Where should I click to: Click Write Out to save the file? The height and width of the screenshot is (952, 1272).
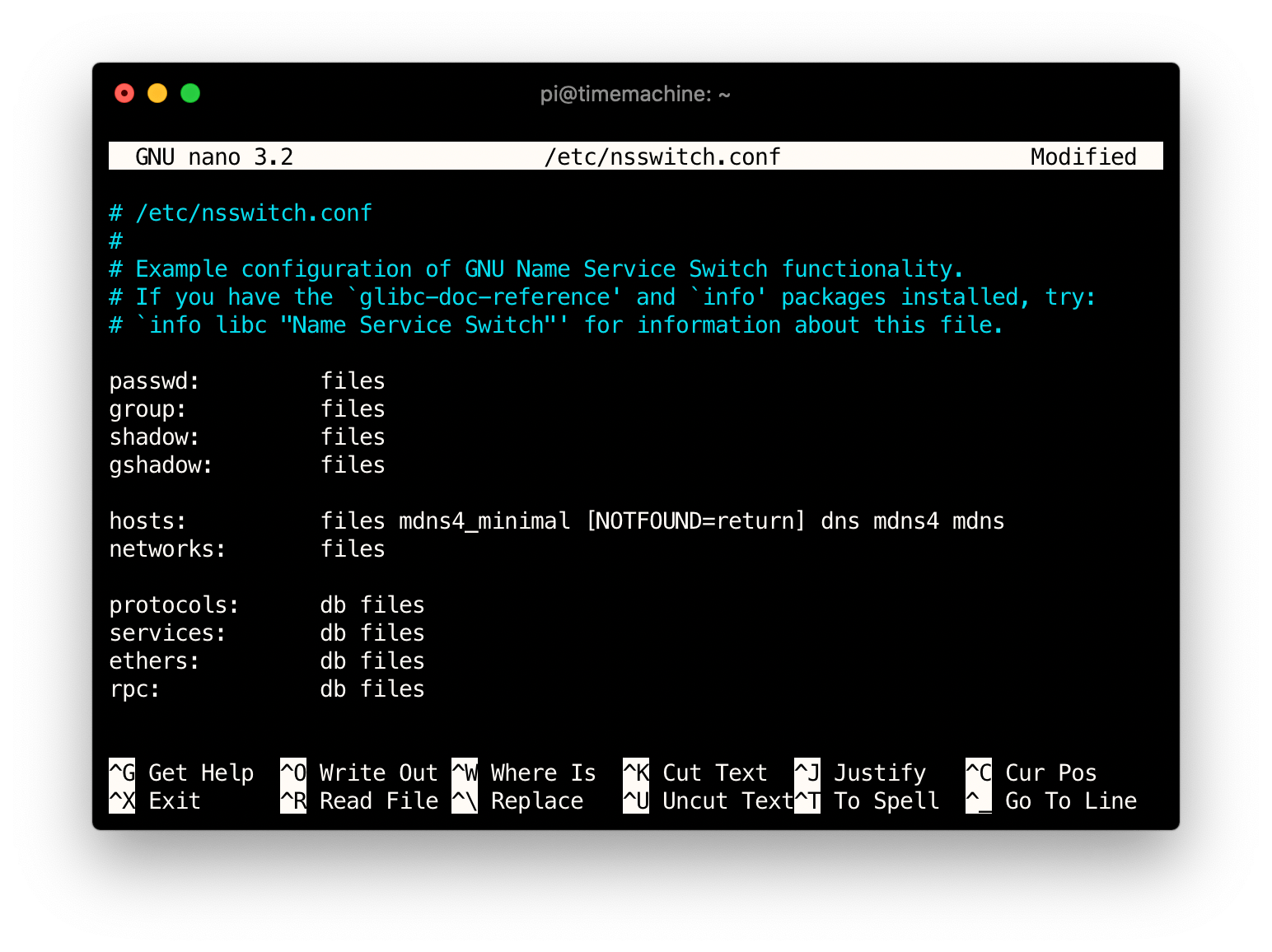pos(377,772)
